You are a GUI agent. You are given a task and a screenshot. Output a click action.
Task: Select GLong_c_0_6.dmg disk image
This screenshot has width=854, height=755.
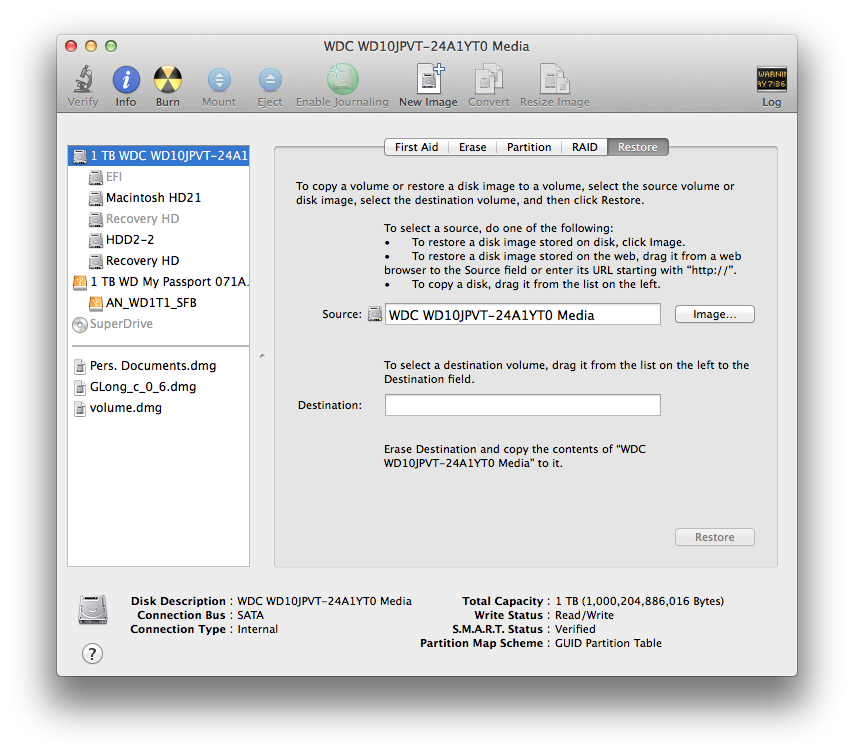(158, 387)
